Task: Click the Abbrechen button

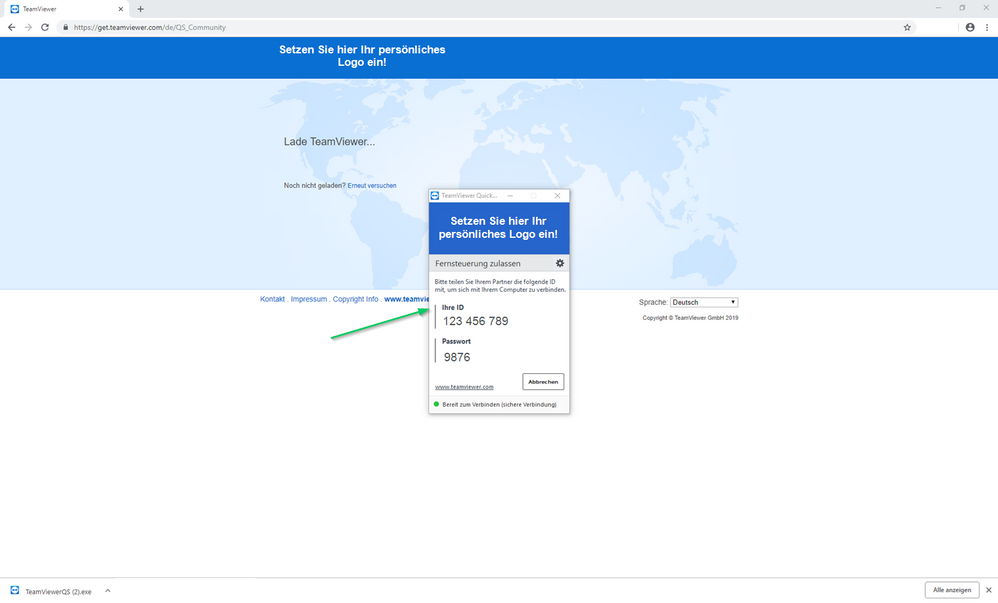Action: [543, 381]
